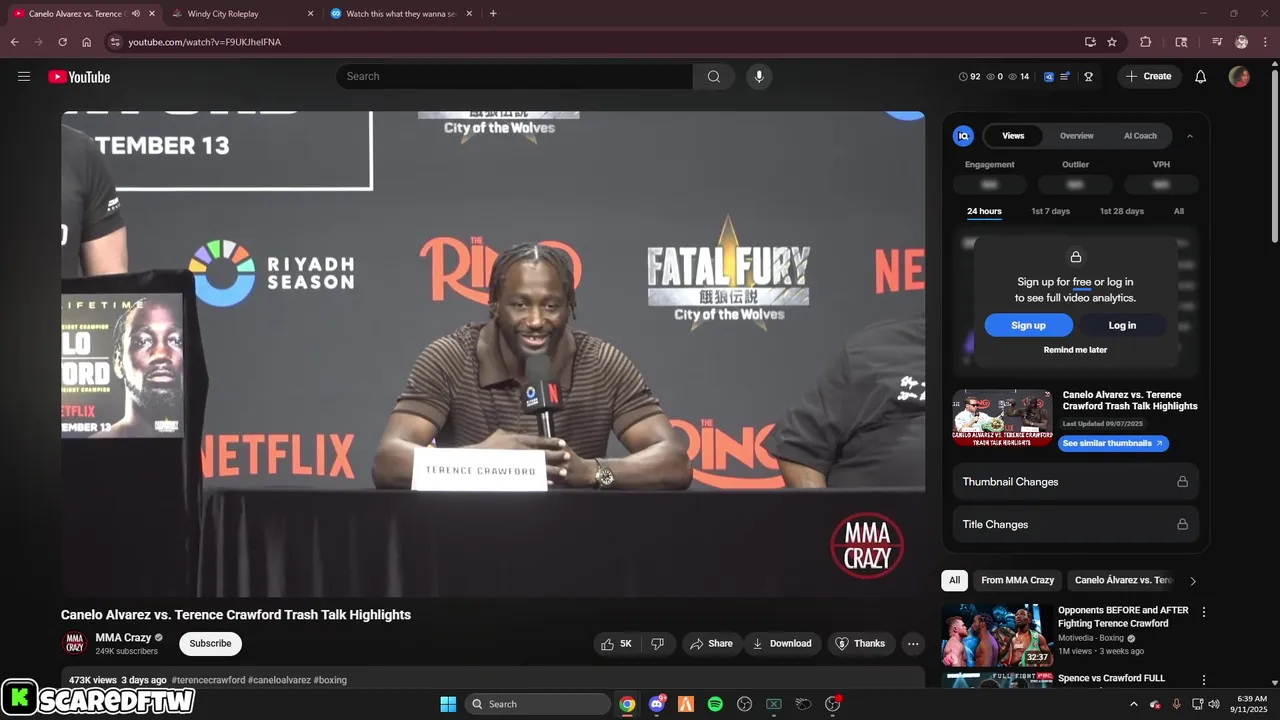Click the blue Sign up button
1280x720 pixels.
[x=1028, y=325]
